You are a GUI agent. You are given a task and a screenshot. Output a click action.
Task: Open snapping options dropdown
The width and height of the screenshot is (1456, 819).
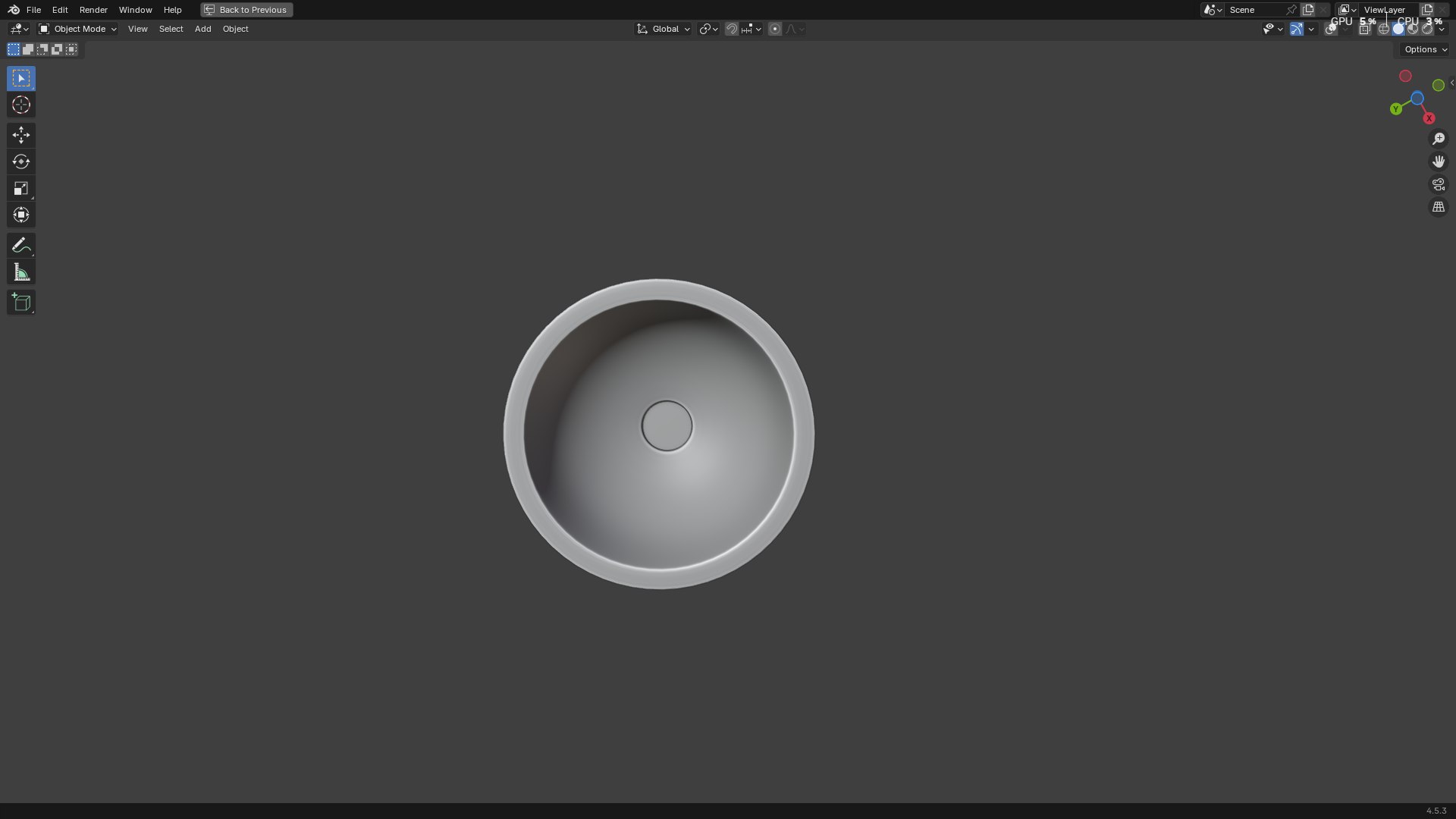pyautogui.click(x=752, y=29)
